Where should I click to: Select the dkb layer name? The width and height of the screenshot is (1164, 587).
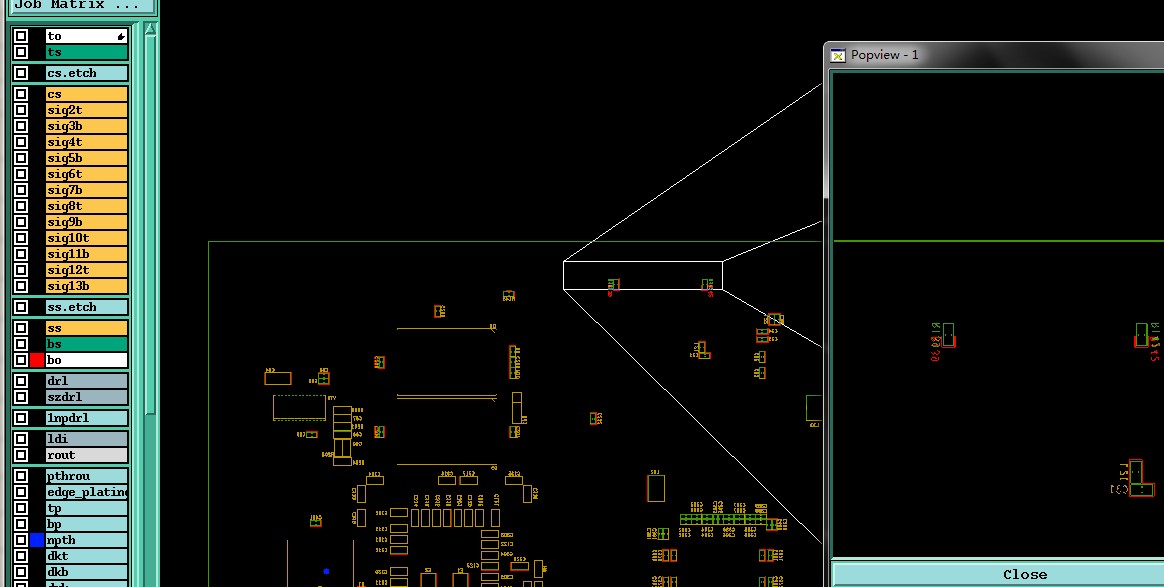[x=87, y=572]
